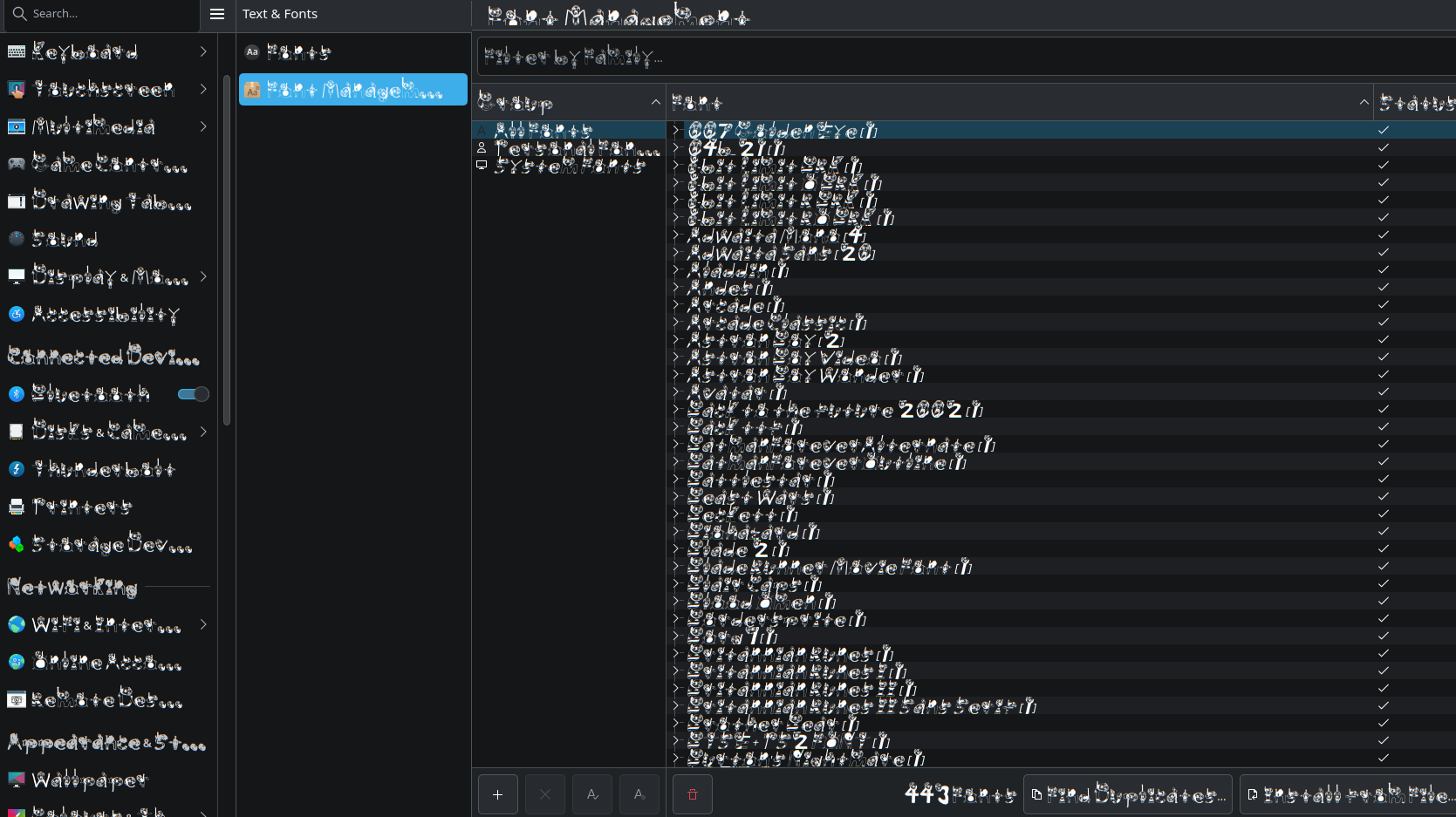Select the System Fonts group

point(569,166)
